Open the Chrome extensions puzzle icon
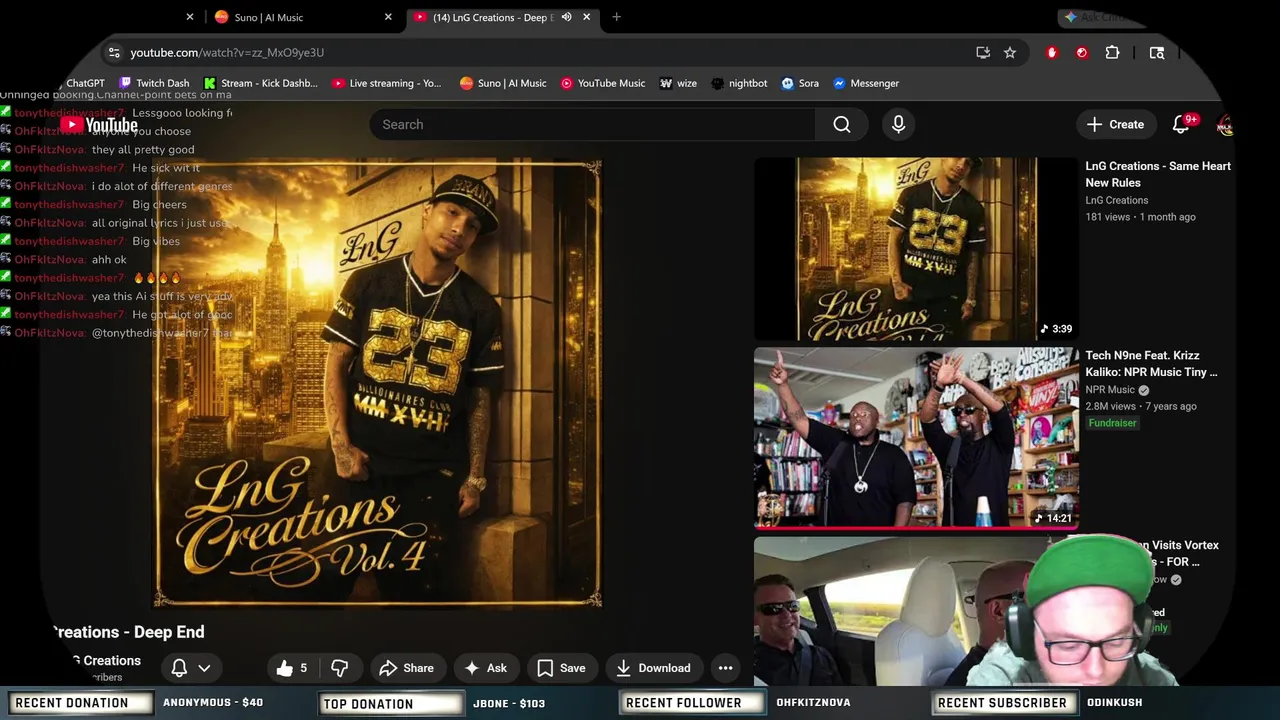This screenshot has height=720, width=1280. click(1112, 52)
